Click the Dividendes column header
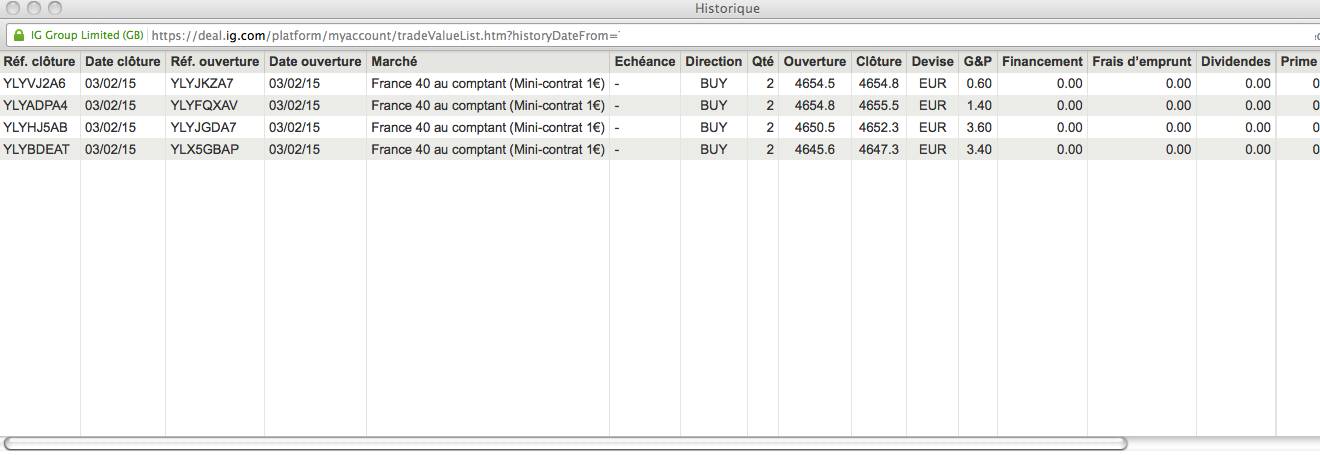This screenshot has width=1320, height=455. click(x=1235, y=62)
